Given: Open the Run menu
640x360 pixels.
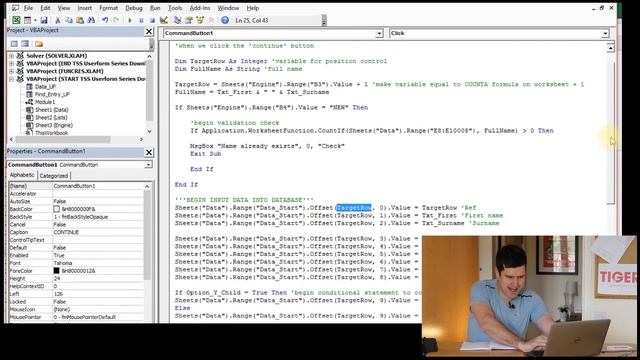Looking at the screenshot, I should (x=155, y=8).
